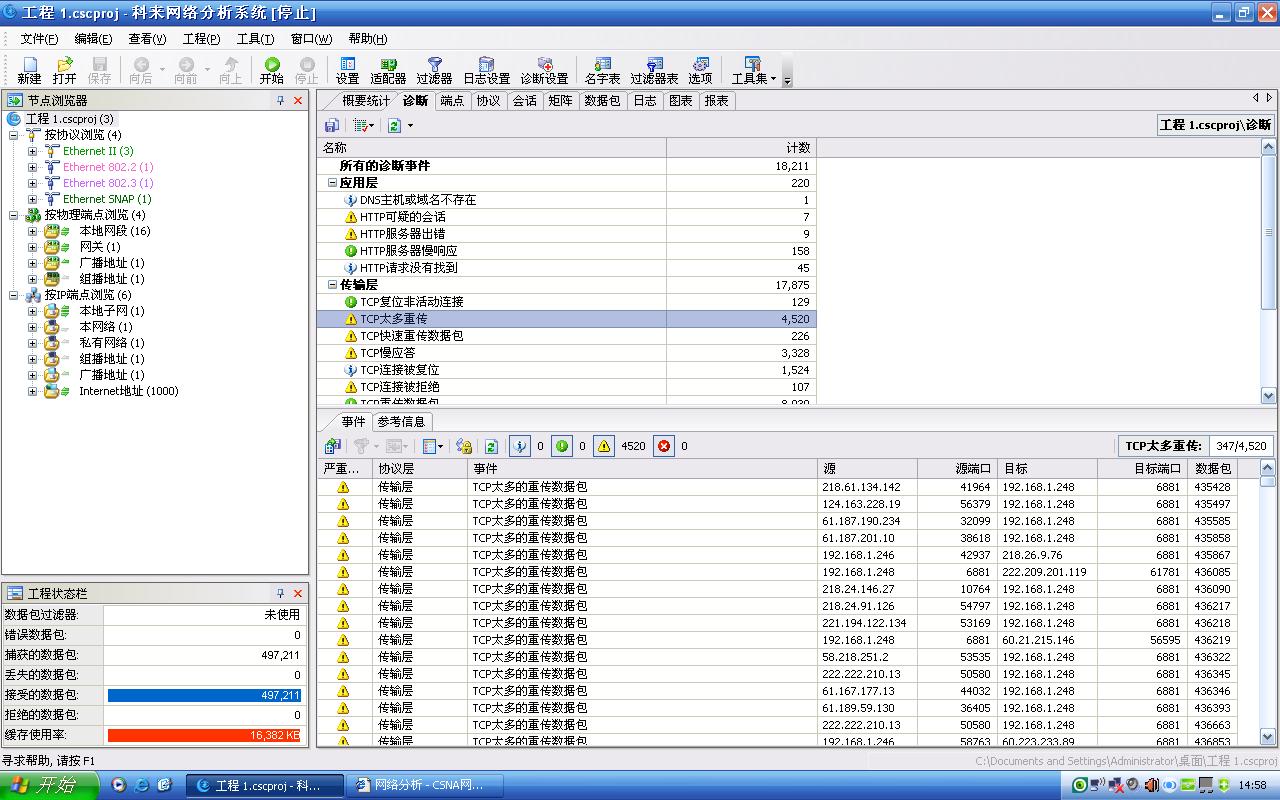Toggle the yellow warning severity filter button

604,446
